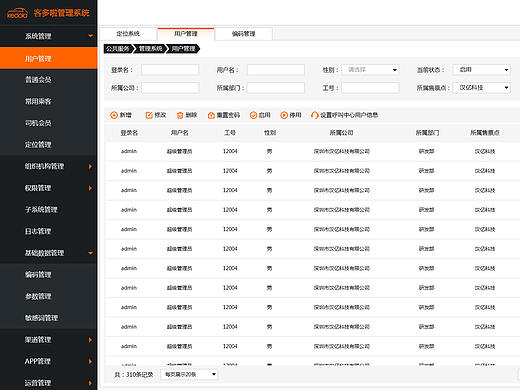Open 敏感词管理 in the sidebar
This screenshot has height=390, width=520.
49,318
